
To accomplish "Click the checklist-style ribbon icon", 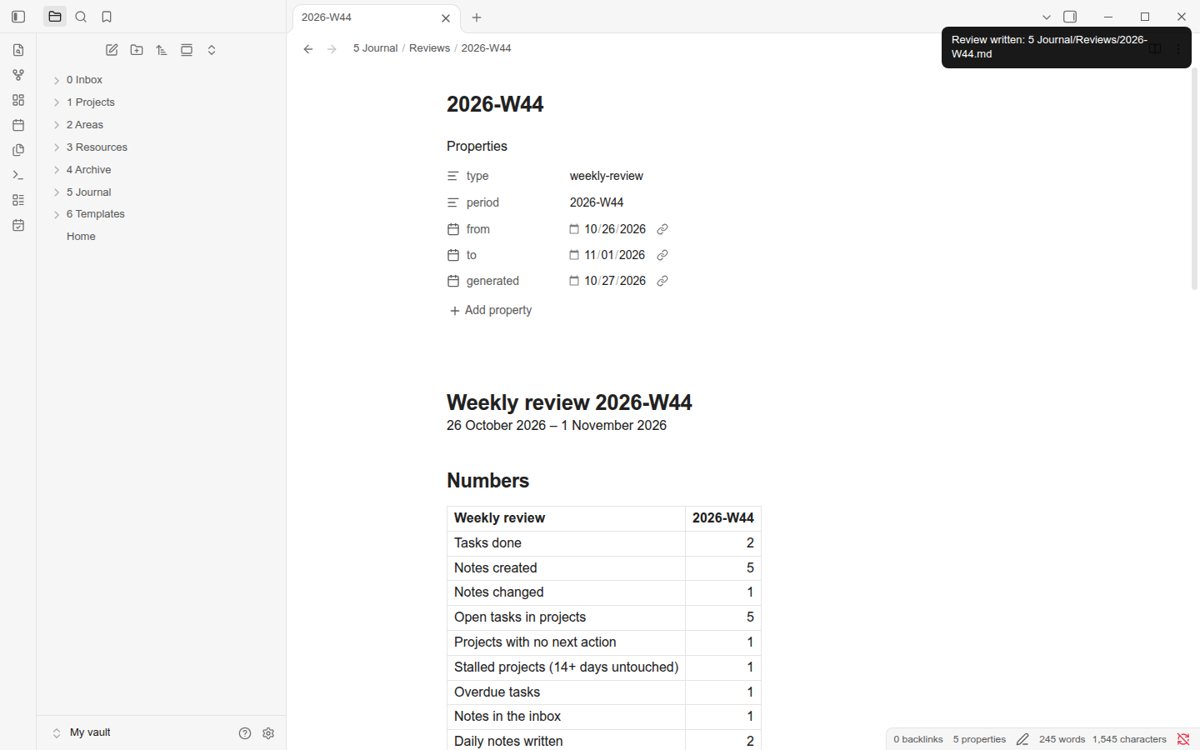I will (18, 200).
